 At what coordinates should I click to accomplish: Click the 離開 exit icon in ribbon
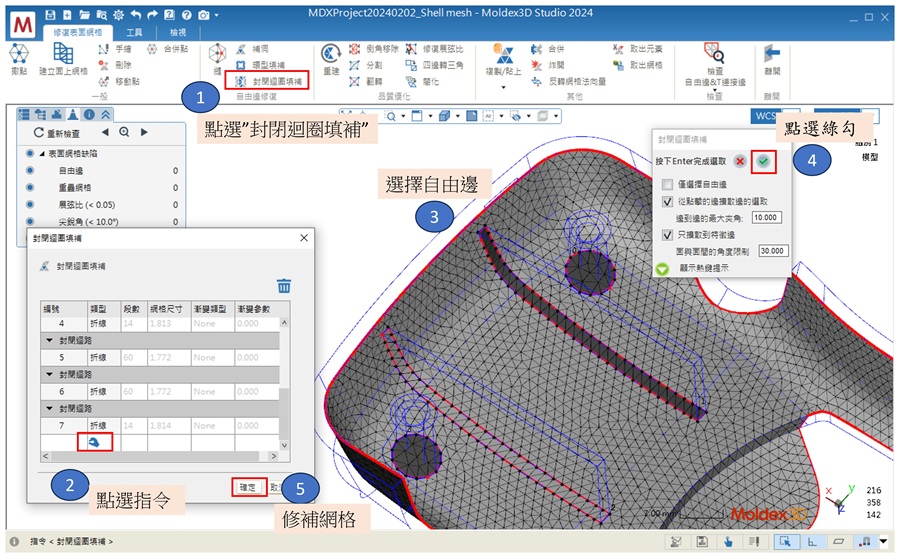tap(771, 55)
